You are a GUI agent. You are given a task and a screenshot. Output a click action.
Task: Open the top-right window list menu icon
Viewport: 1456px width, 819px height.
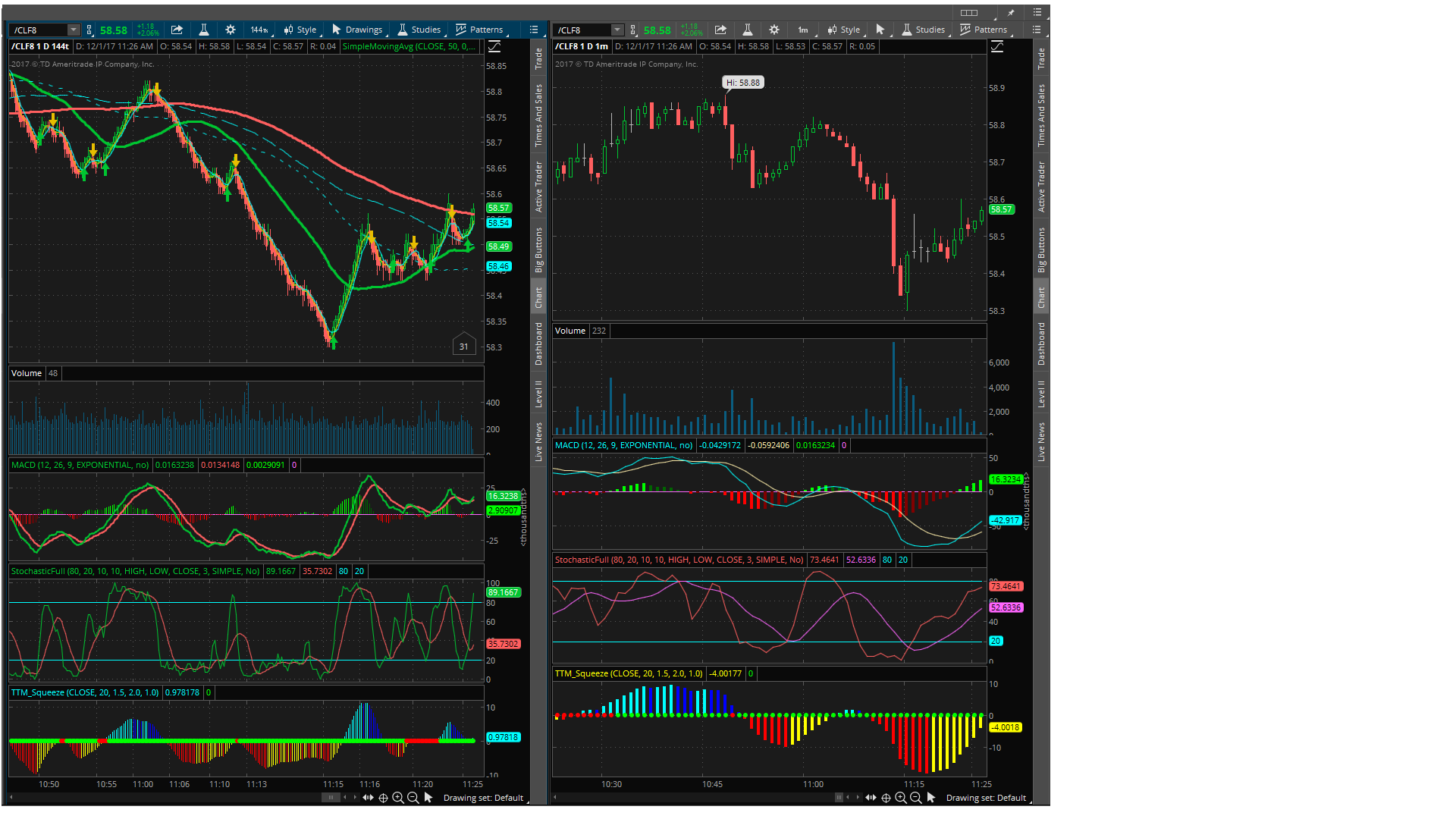1037,12
